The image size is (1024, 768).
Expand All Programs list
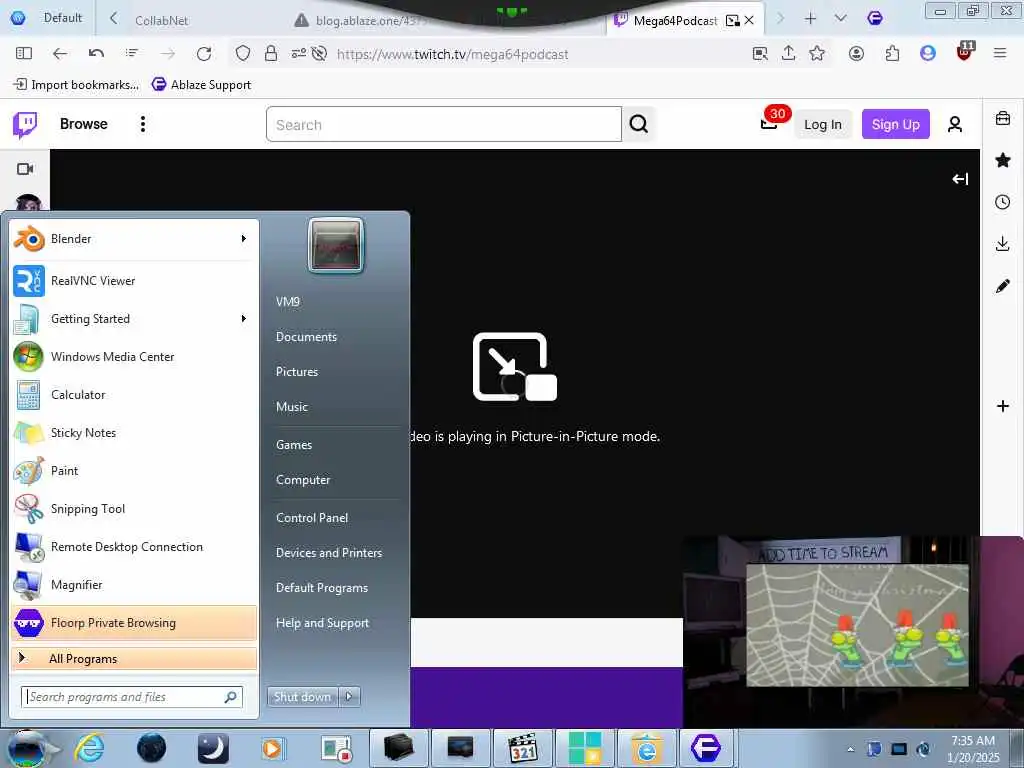tap(134, 659)
